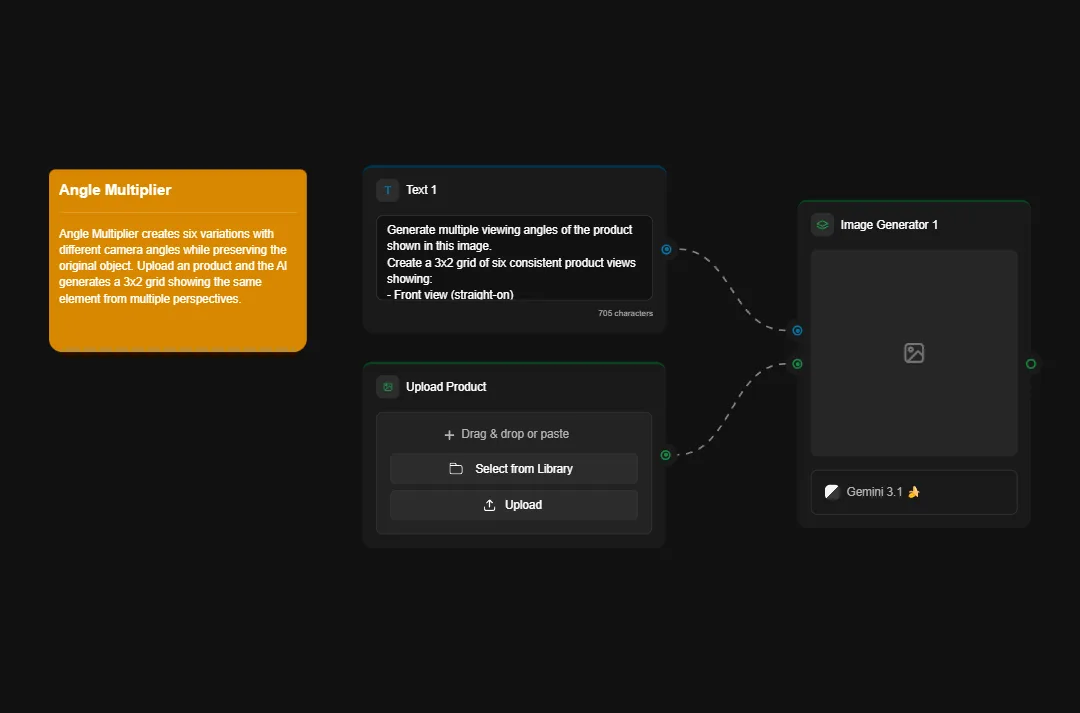Click the banana emoji next to Gemini 3.1
The image size is (1080, 713).
(916, 491)
